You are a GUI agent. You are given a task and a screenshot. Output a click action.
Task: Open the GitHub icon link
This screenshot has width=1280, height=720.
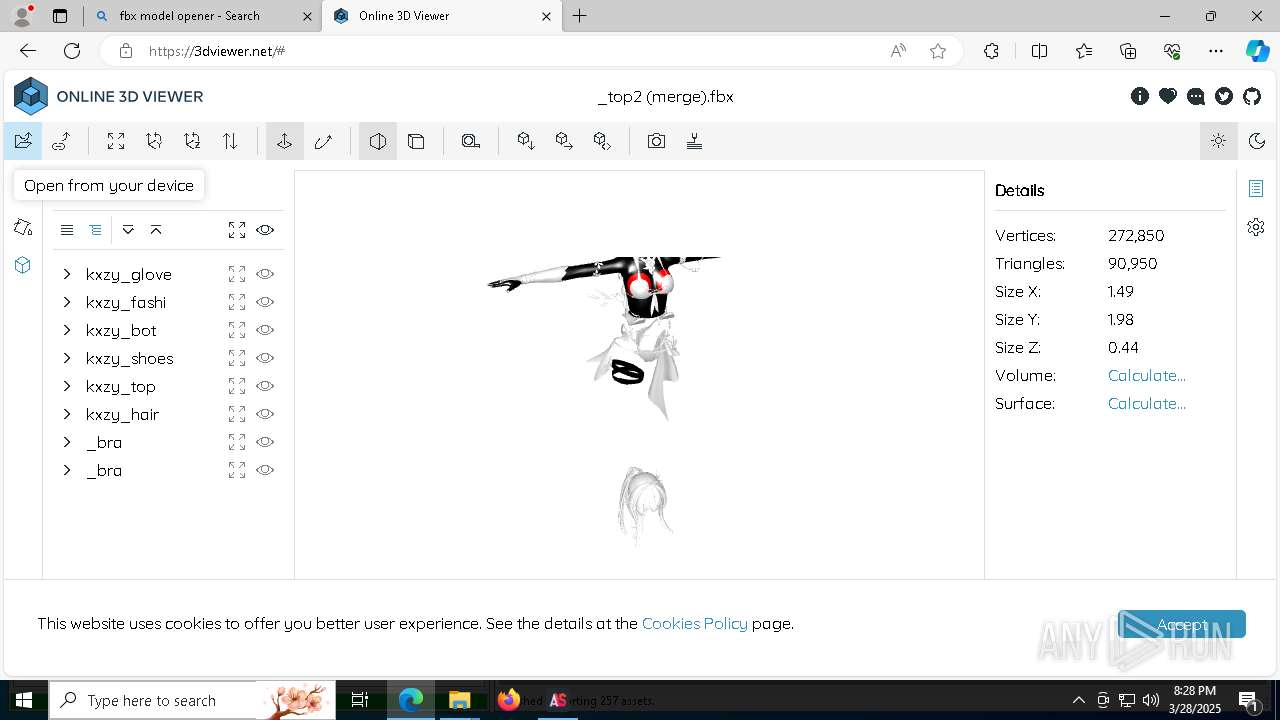click(x=1252, y=97)
